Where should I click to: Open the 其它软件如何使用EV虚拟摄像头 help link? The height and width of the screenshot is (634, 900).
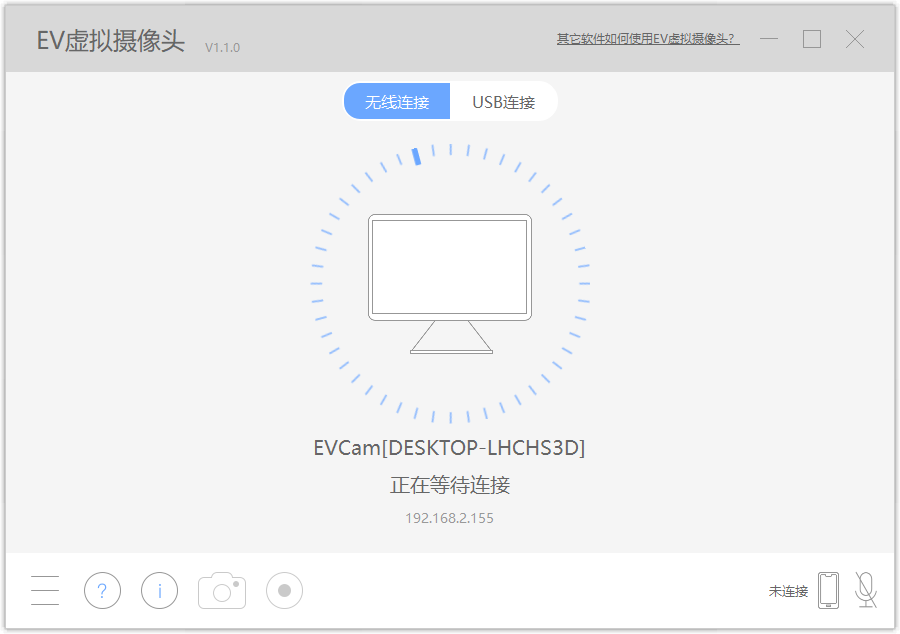click(645, 38)
